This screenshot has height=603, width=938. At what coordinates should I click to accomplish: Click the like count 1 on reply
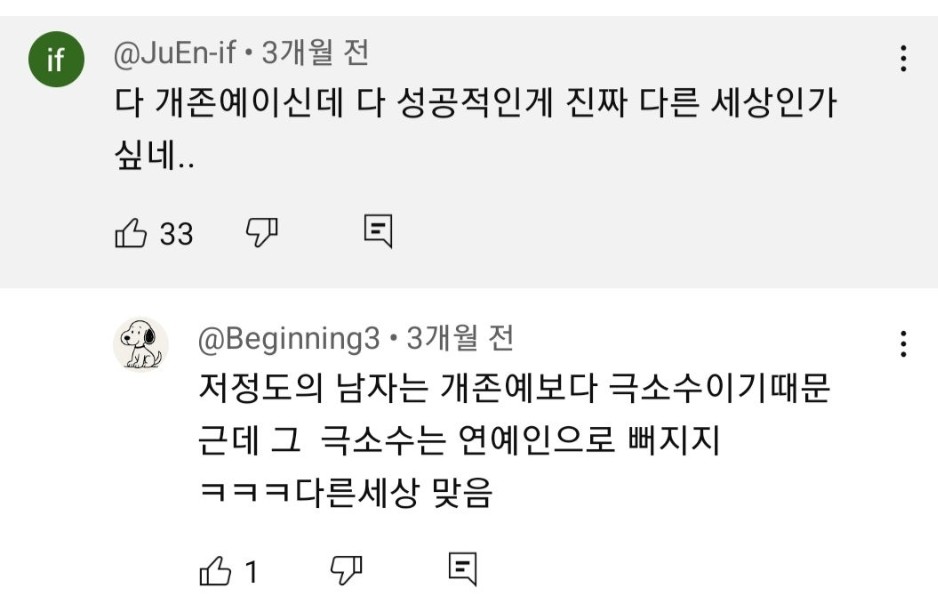[x=252, y=572]
